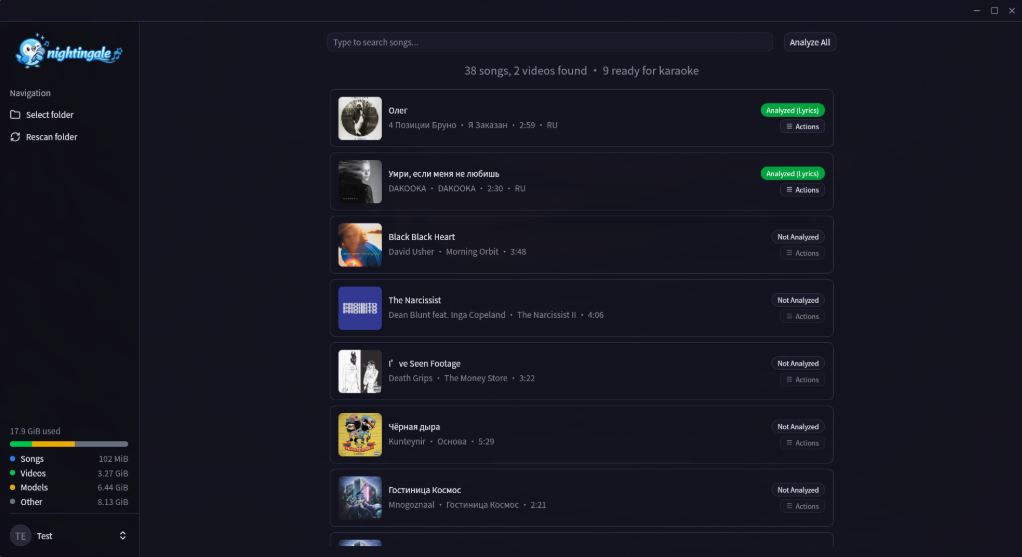Viewport: 1022px width, 557px height.
Task: Open Actions menu for Олег
Action: click(x=802, y=126)
